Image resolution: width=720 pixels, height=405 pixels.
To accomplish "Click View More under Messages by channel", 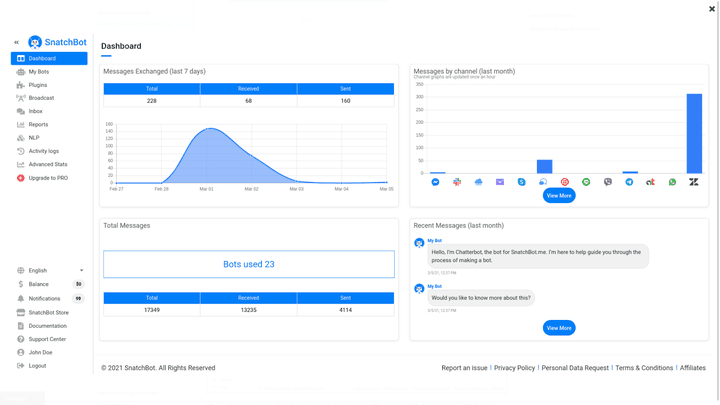I will [559, 196].
